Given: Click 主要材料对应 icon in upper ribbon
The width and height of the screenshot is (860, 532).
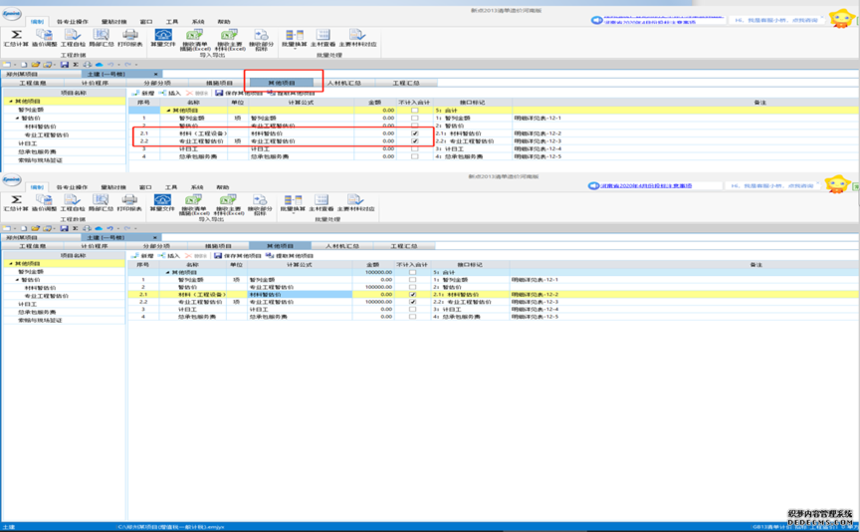Looking at the screenshot, I should [356, 36].
